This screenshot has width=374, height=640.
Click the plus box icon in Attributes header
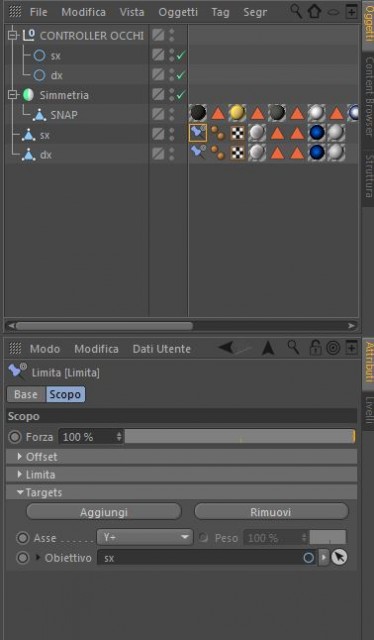(x=351, y=349)
